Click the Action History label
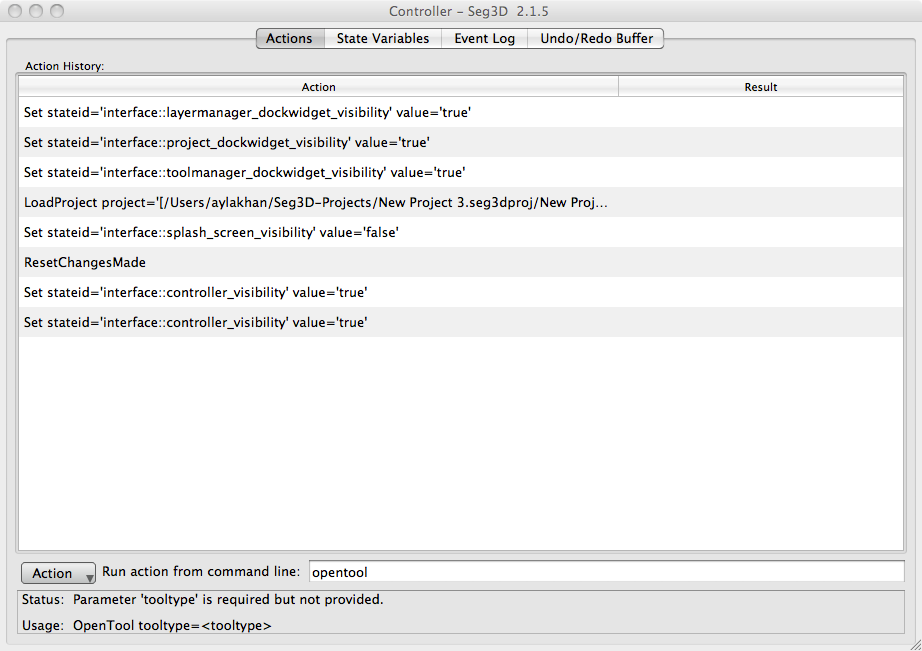Image resolution: width=922 pixels, height=651 pixels. point(64,66)
